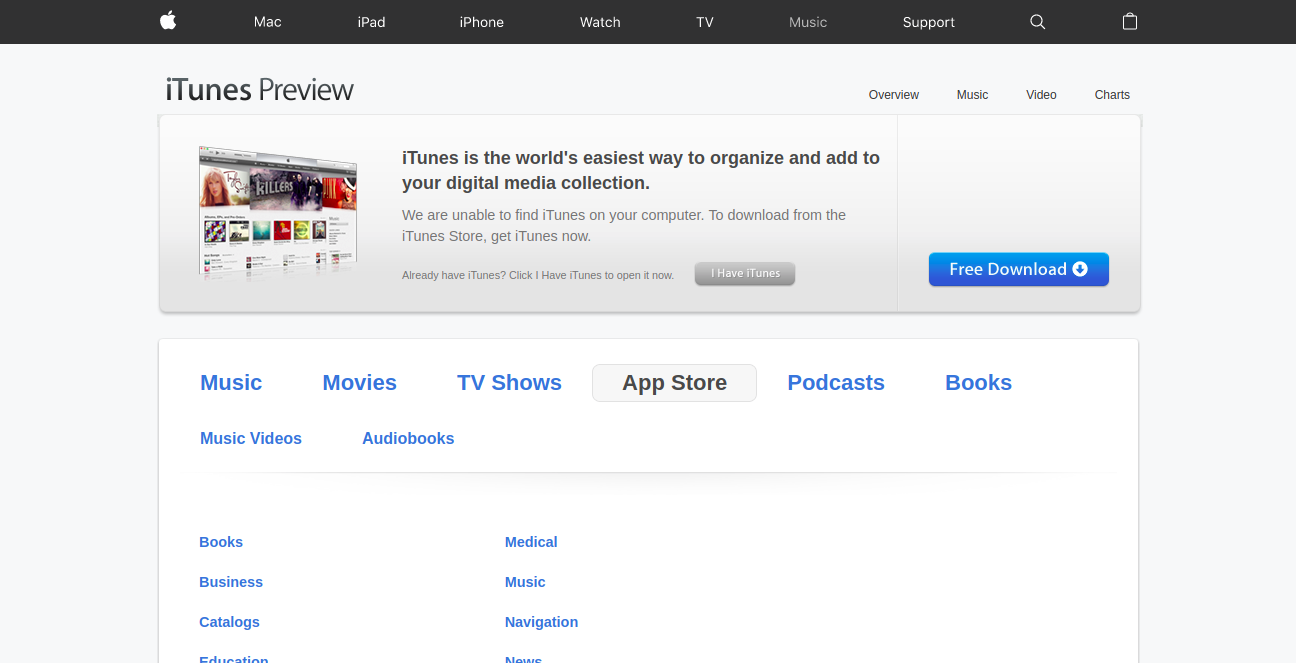Switch to the TV Shows tab

[509, 383]
